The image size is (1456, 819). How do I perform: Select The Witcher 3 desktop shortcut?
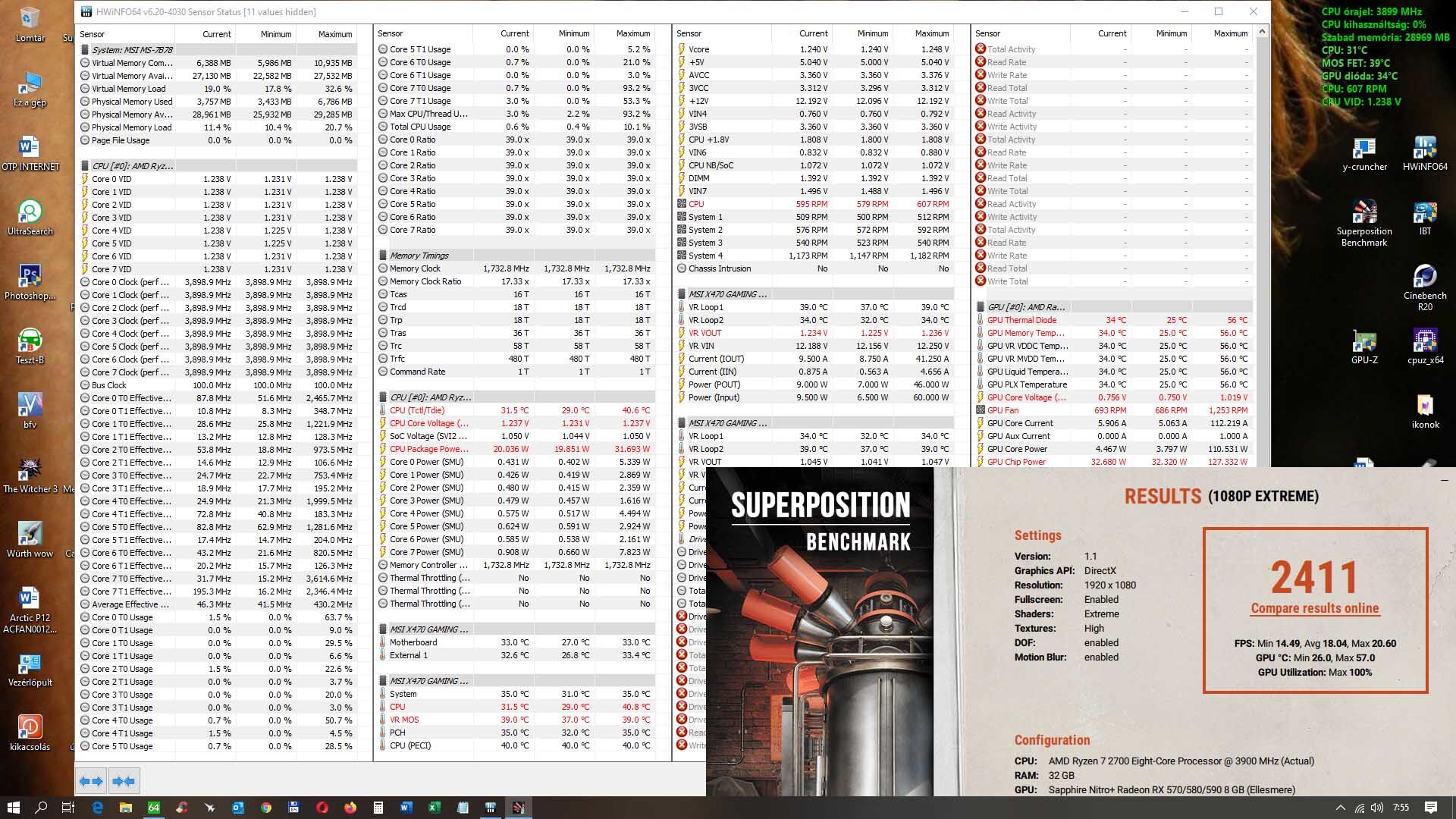tap(30, 476)
